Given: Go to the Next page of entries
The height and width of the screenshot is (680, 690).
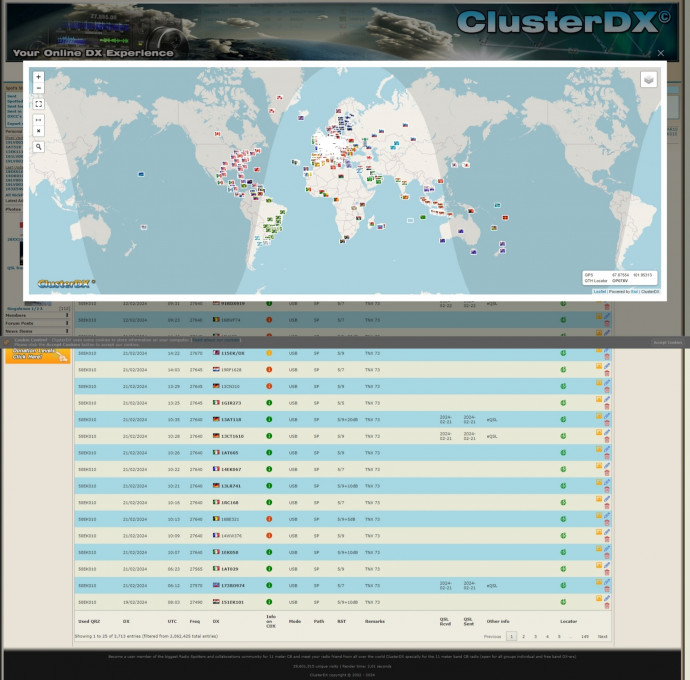Looking at the screenshot, I should [602, 636].
